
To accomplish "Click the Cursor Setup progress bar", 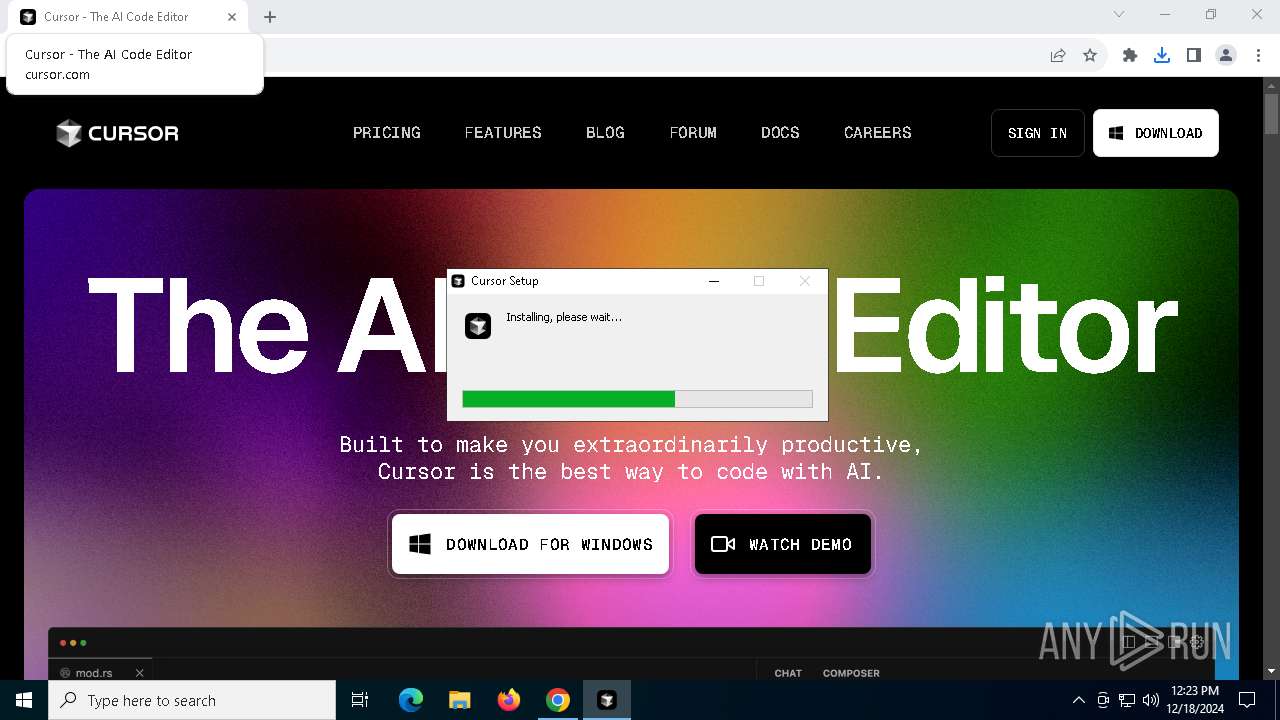I will coord(637,399).
